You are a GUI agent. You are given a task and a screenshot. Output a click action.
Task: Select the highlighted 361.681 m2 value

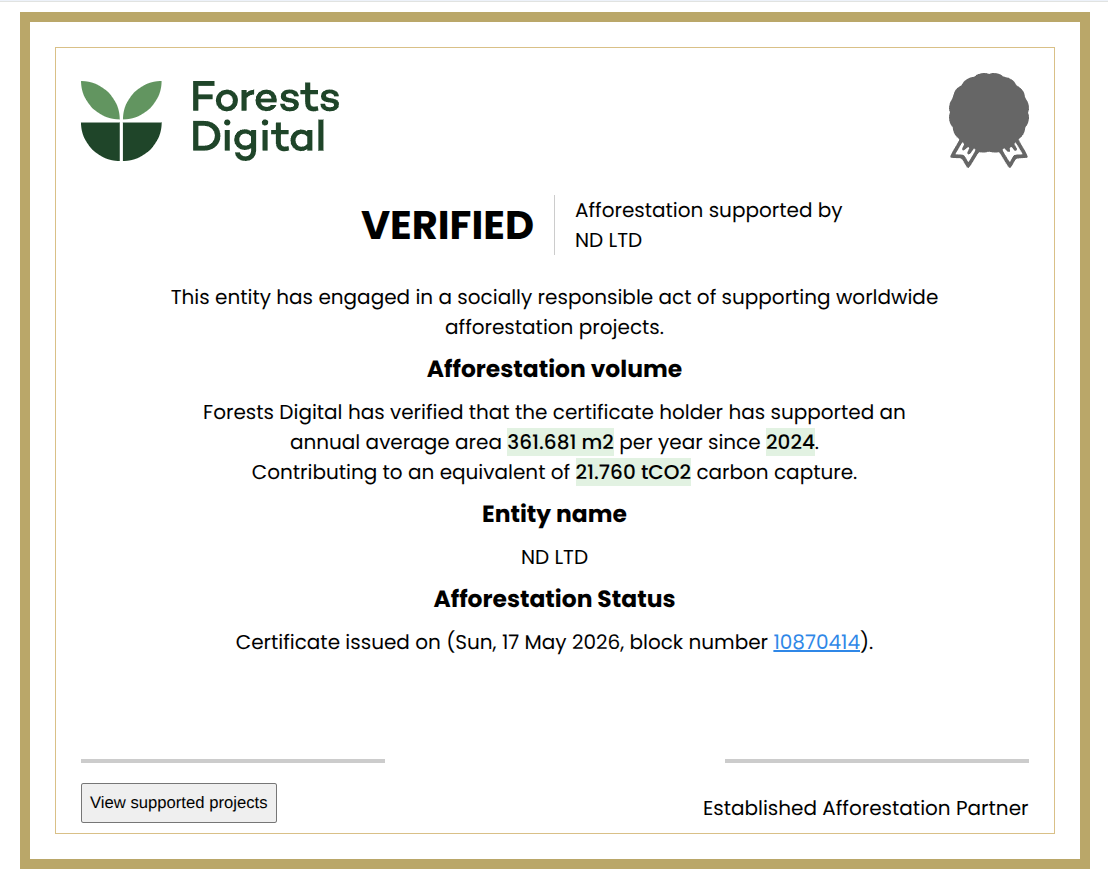[x=560, y=442]
